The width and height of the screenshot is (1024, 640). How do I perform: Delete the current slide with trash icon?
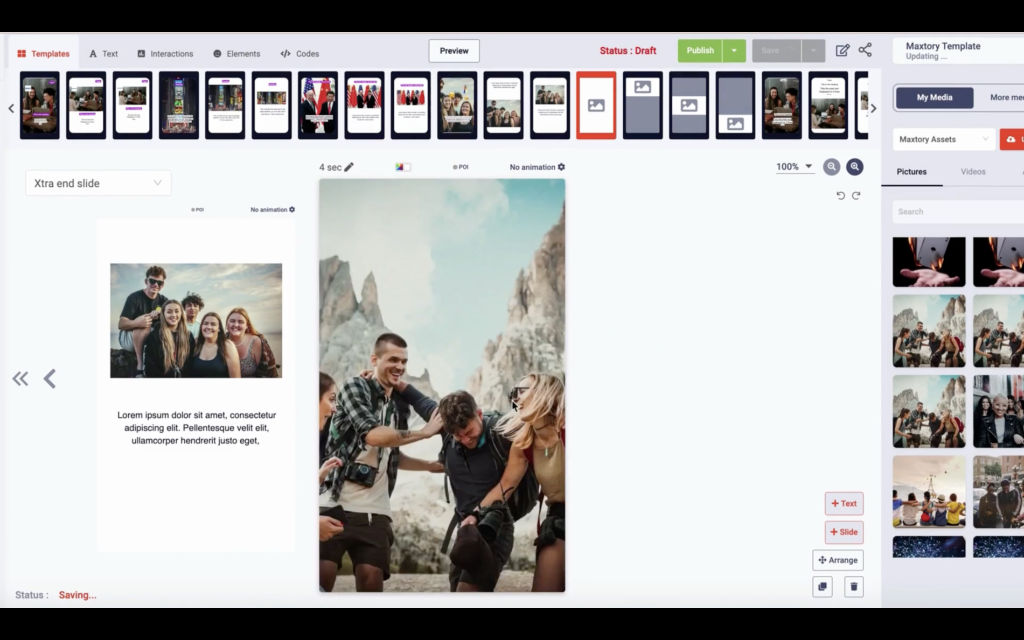coord(854,586)
